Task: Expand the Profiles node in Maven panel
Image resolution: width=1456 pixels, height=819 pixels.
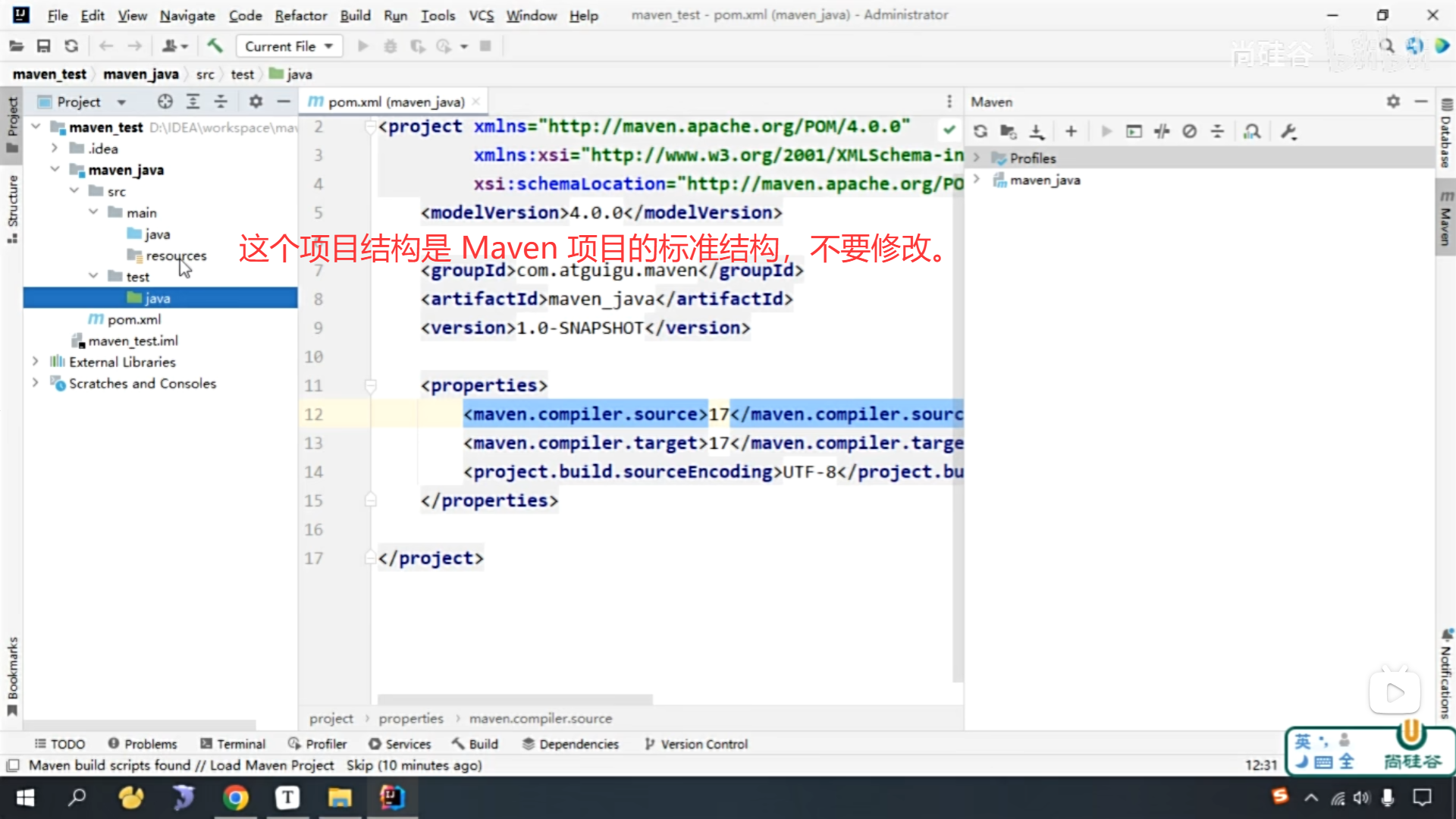Action: pos(977,158)
